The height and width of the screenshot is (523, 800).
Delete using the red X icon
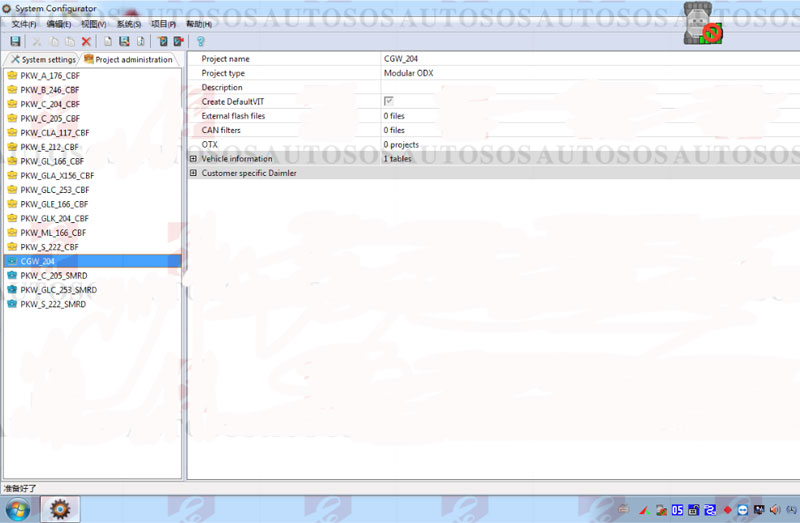86,42
